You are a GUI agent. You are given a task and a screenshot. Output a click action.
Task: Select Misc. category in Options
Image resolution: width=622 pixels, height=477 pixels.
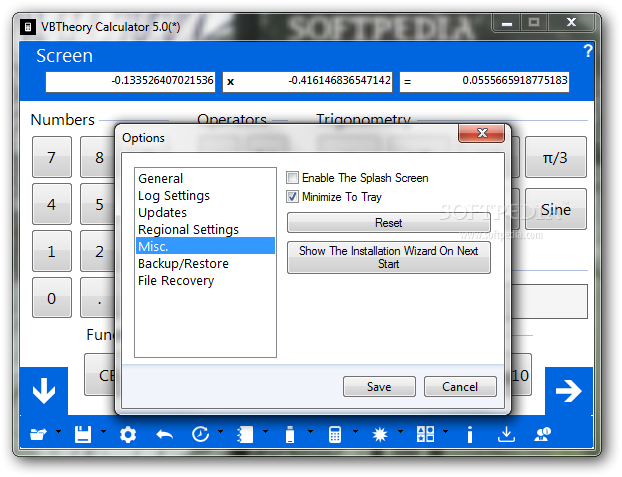pos(205,246)
